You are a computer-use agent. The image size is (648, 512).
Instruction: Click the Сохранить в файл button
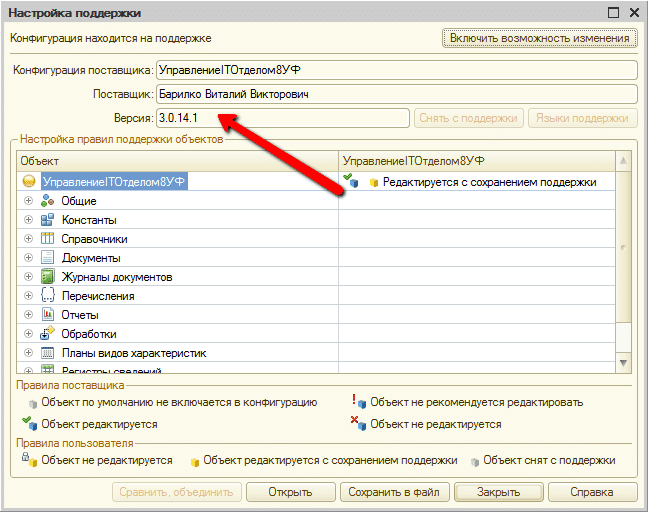[x=394, y=492]
